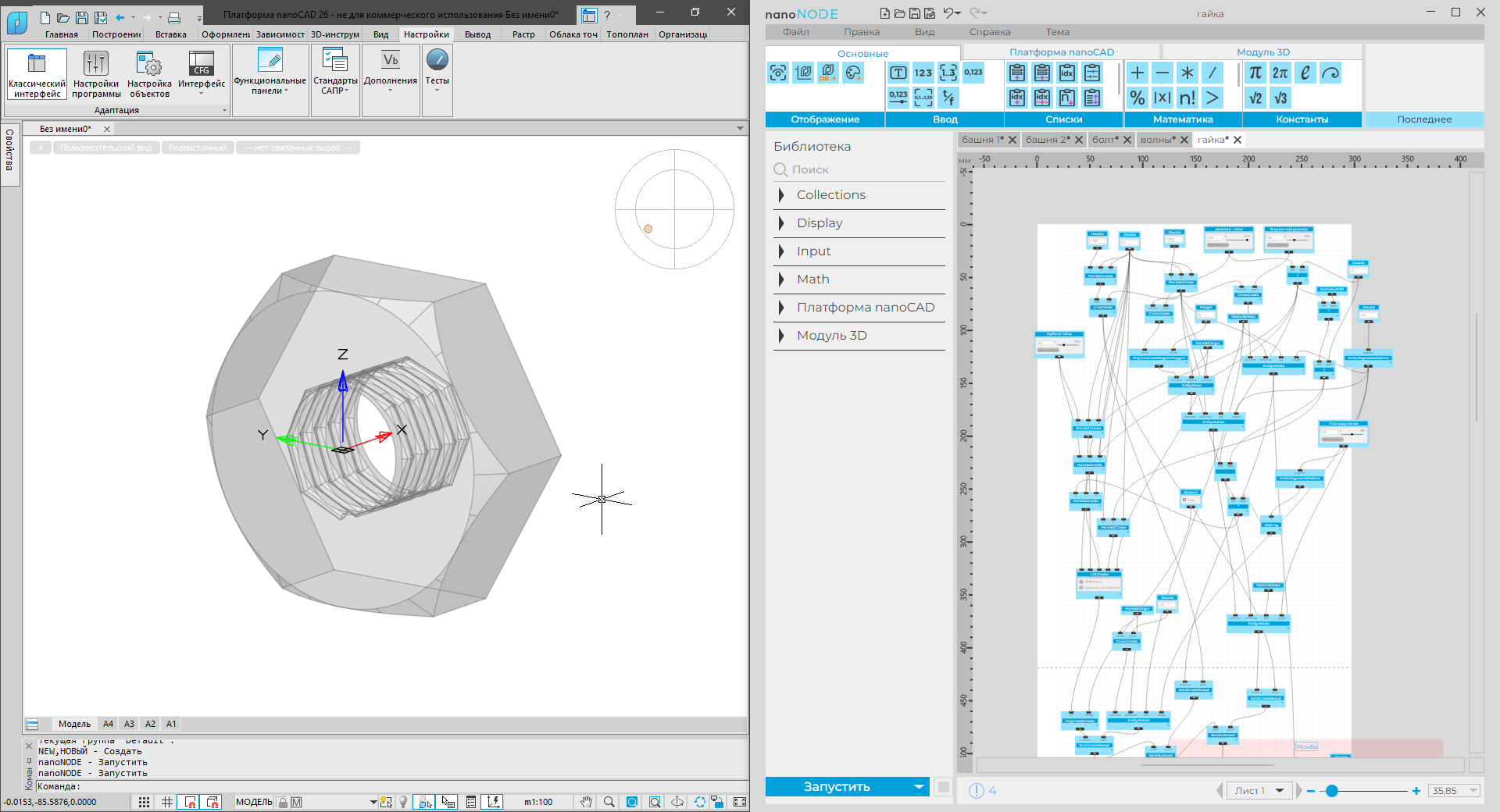The image size is (1500, 812).
Task: Select the percent modulo operator icon
Action: click(1137, 98)
